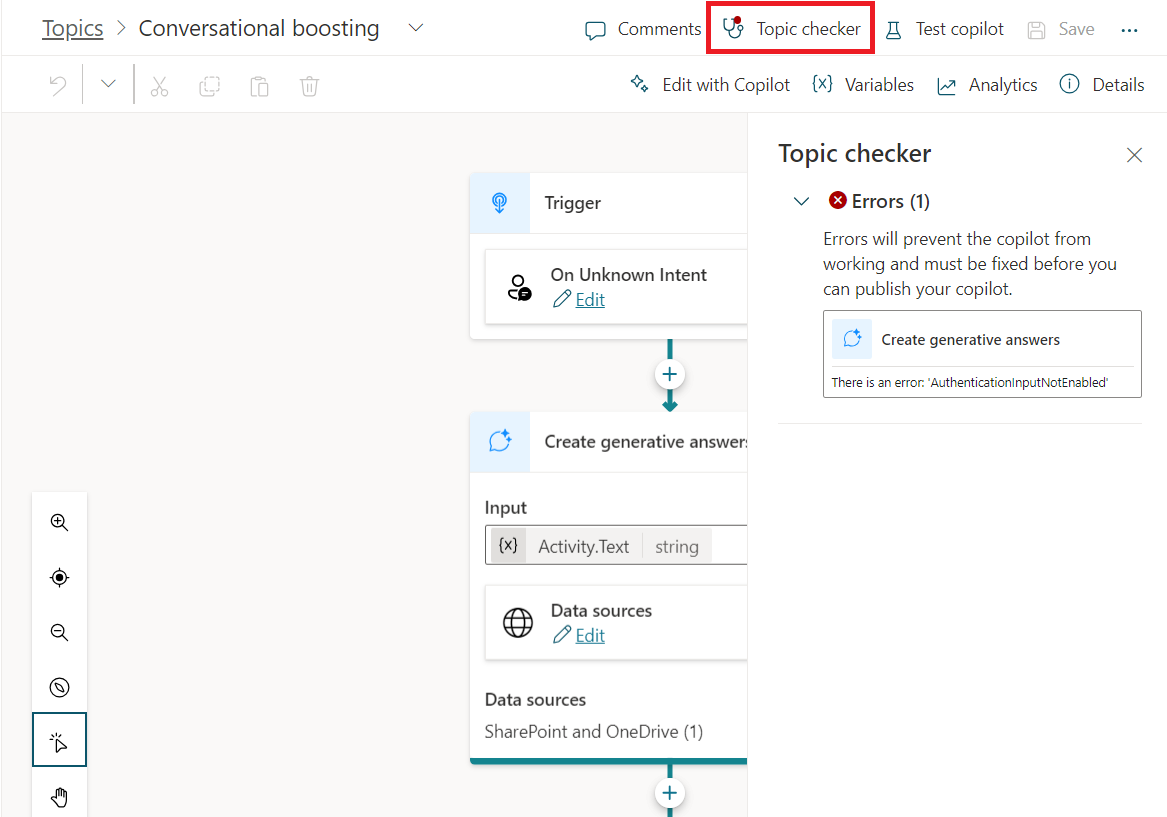Click the recenter canvas target icon
This screenshot has width=1167, height=817.
point(59,577)
